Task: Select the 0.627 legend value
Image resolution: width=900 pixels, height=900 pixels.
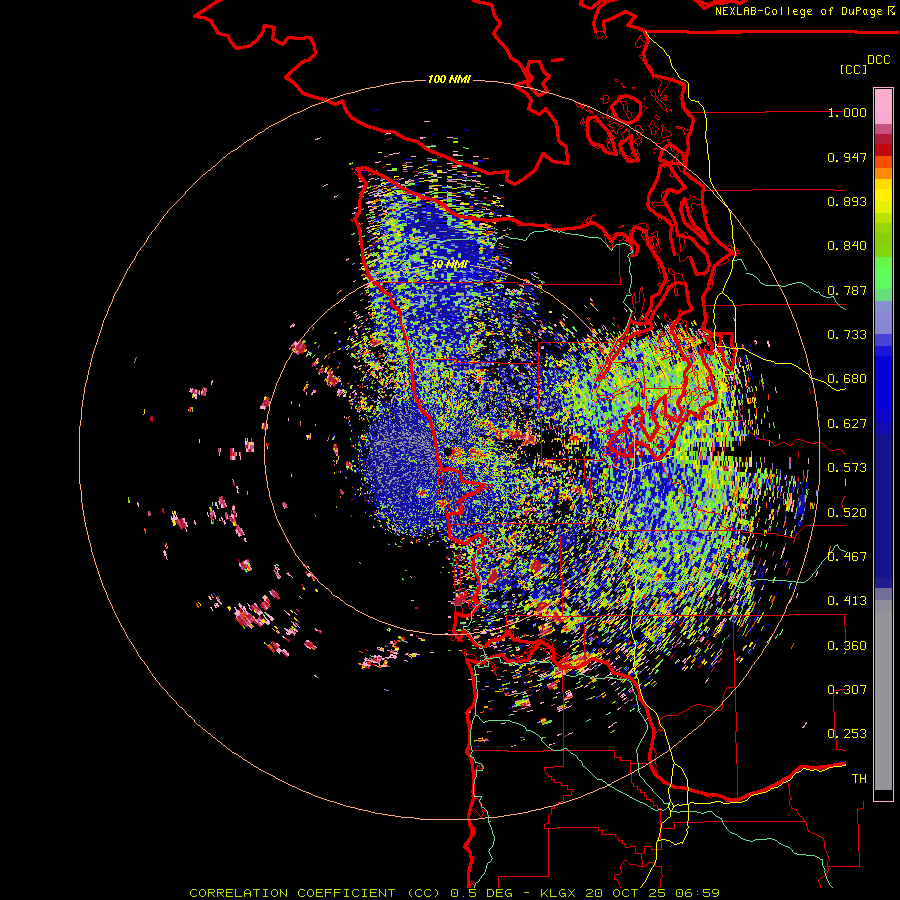Action: click(x=847, y=424)
